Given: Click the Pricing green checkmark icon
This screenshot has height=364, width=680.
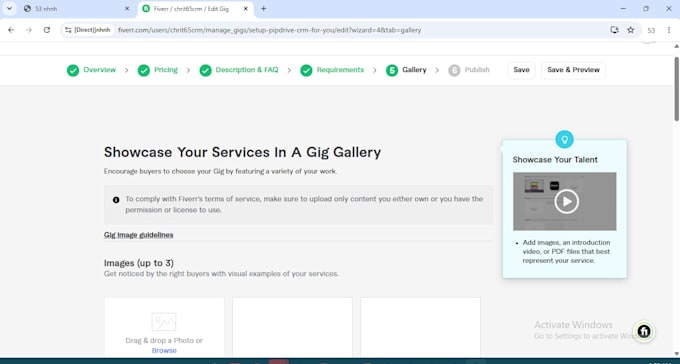Looking at the screenshot, I should [144, 70].
